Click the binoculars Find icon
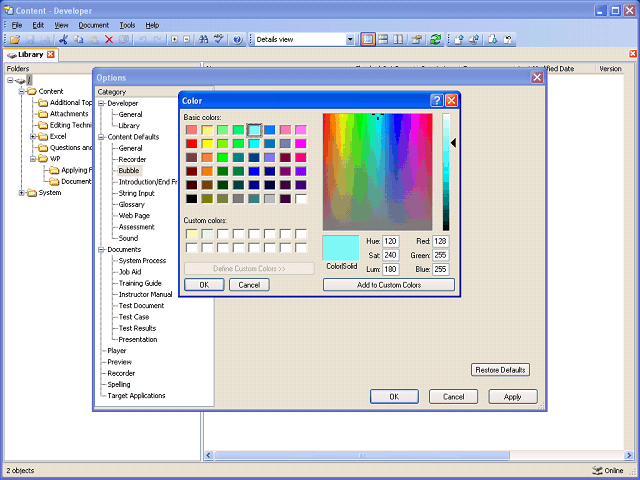 (x=203, y=39)
